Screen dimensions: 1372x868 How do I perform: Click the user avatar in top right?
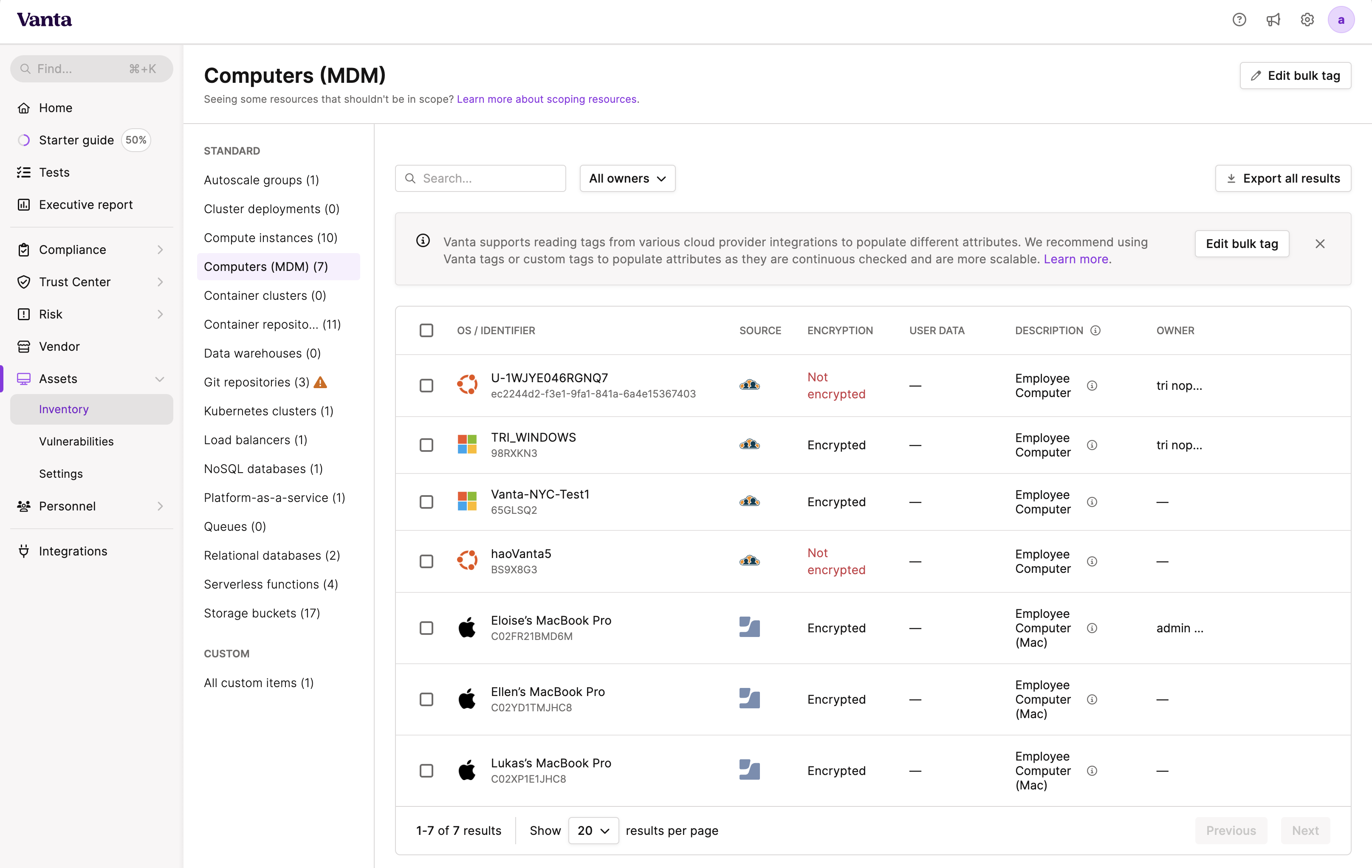[1341, 20]
